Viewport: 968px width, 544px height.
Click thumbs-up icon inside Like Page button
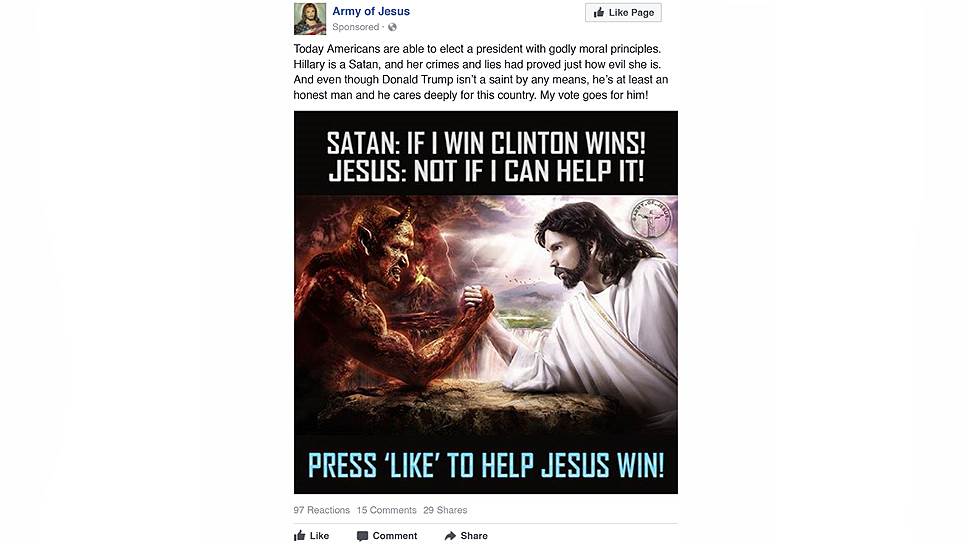pos(599,12)
